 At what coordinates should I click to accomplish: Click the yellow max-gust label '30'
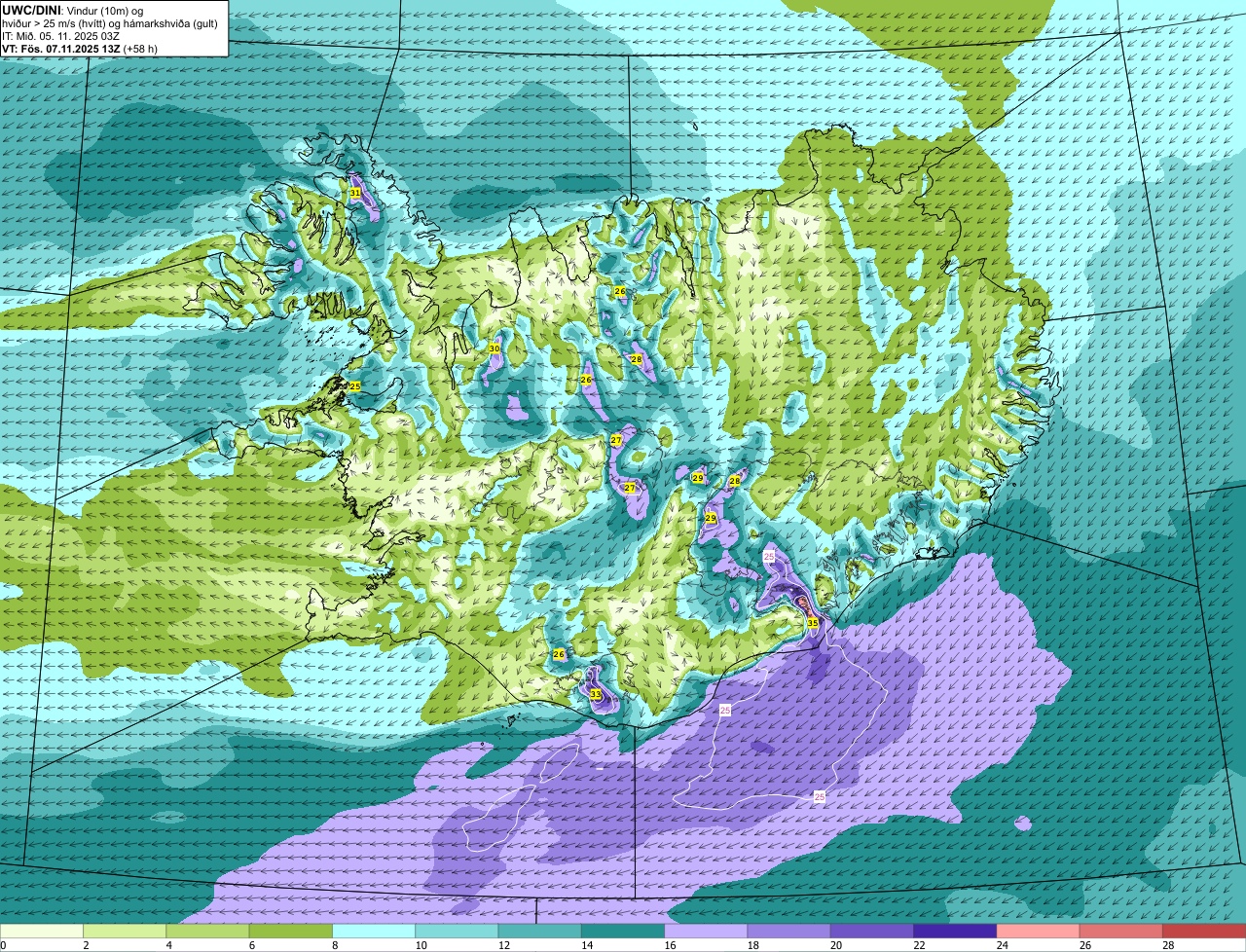(495, 348)
